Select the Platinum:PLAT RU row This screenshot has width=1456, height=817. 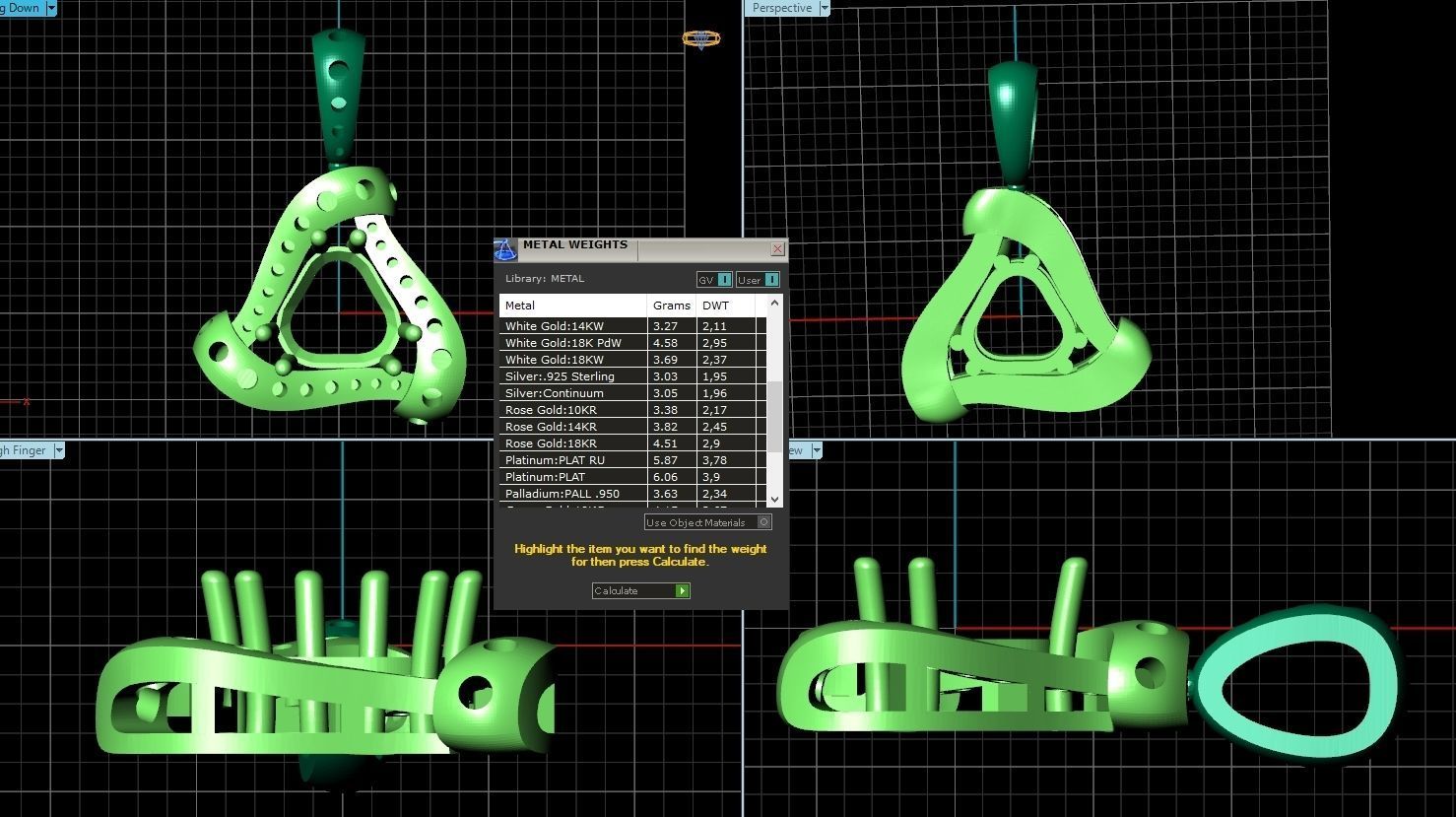click(632, 460)
